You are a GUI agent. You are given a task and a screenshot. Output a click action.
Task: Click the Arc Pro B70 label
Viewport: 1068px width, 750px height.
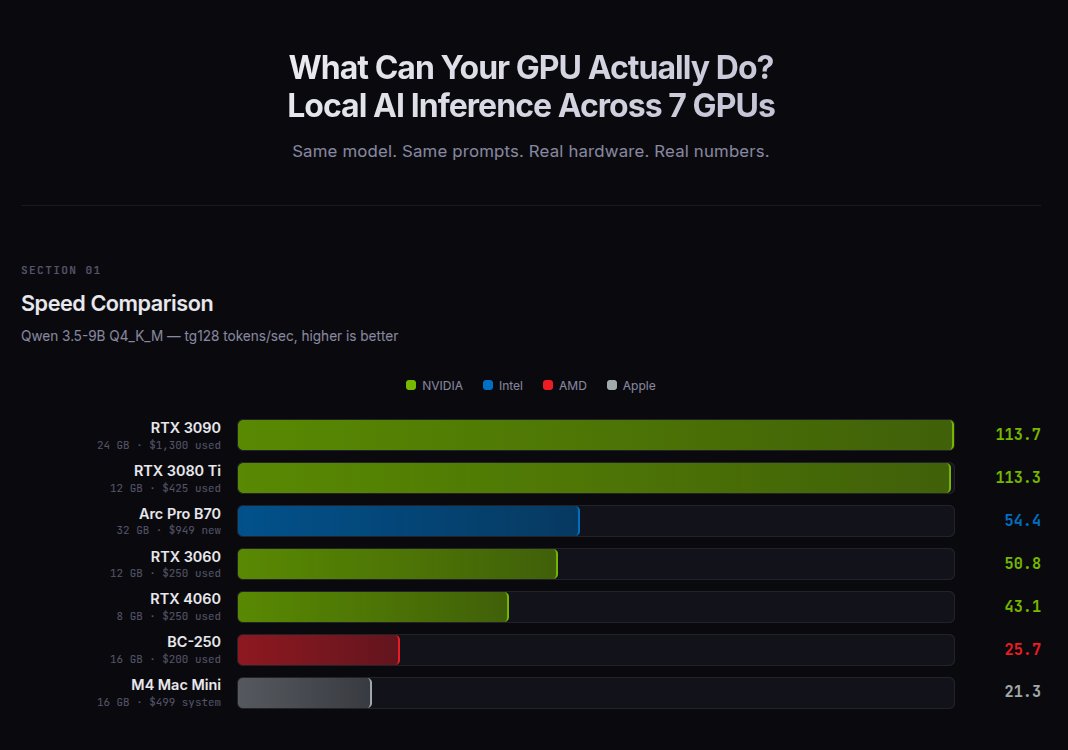(x=180, y=514)
